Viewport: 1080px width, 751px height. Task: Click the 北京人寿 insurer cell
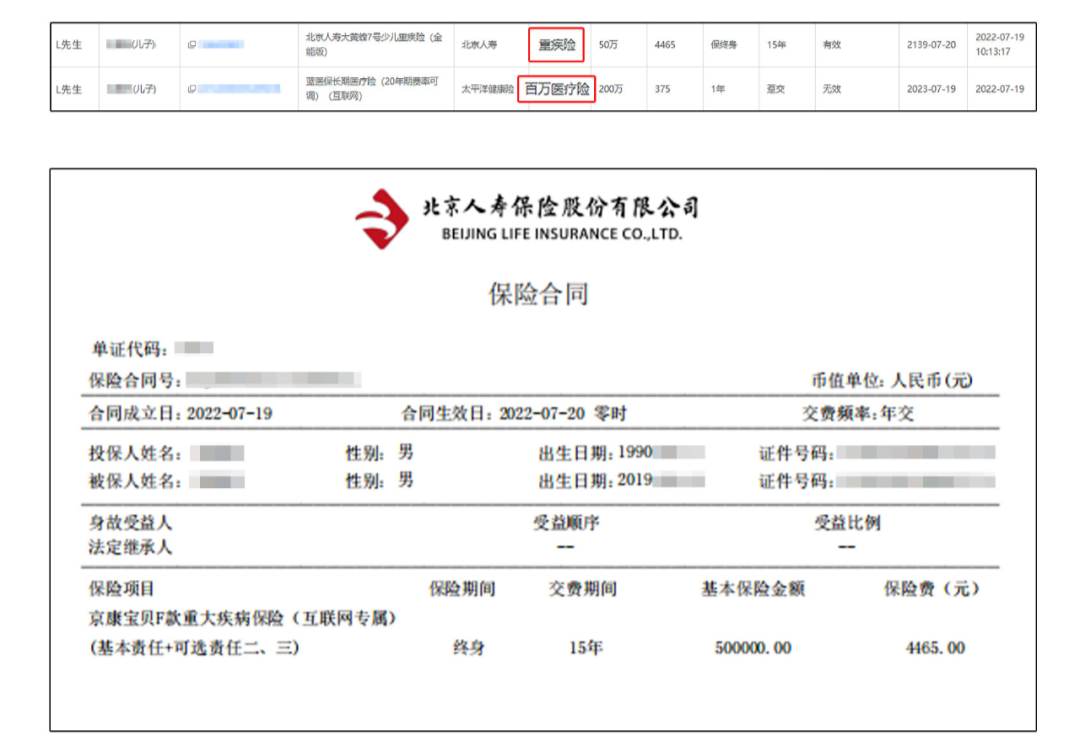pyautogui.click(x=479, y=45)
